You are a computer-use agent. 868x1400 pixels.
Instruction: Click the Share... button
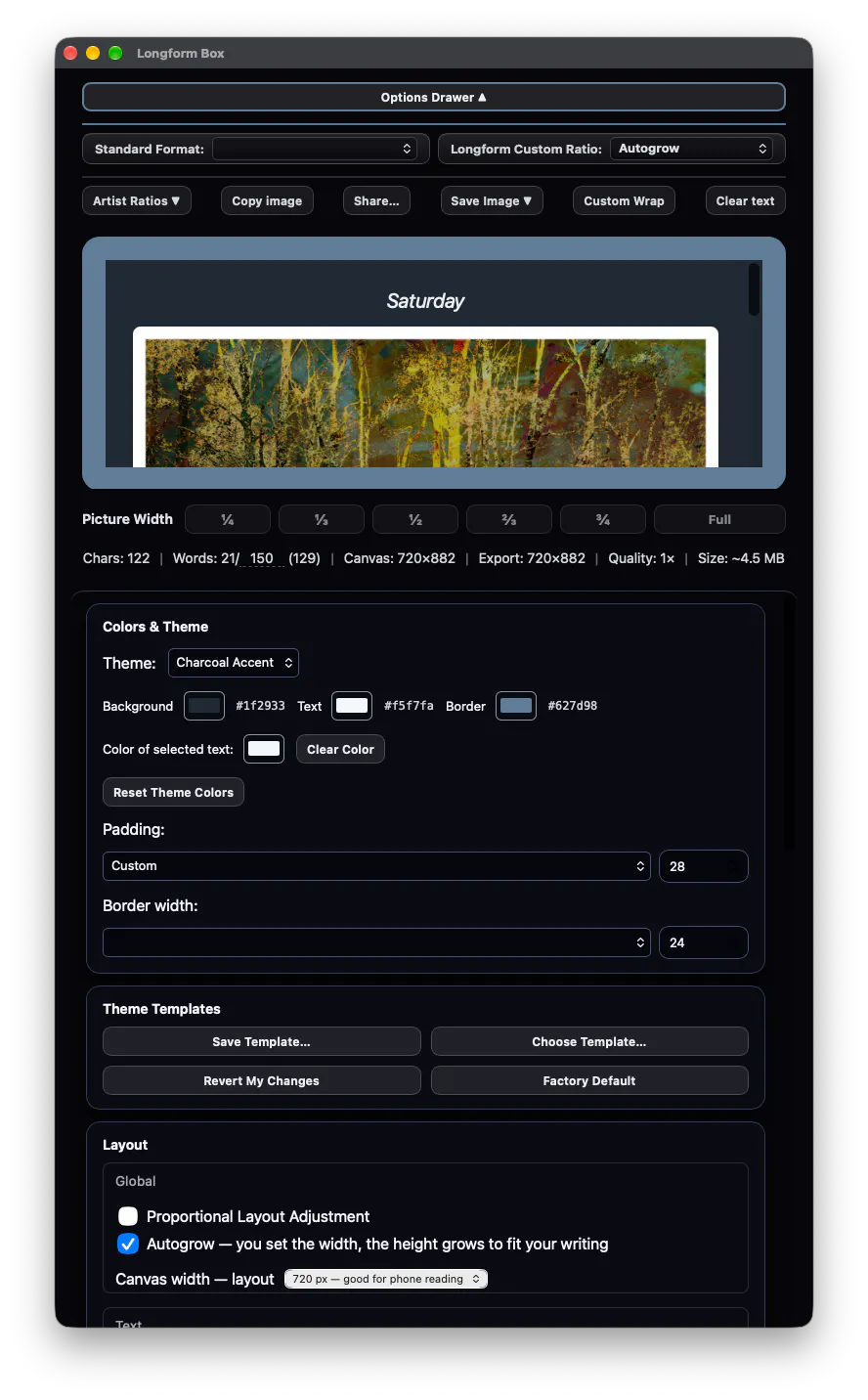coord(376,200)
